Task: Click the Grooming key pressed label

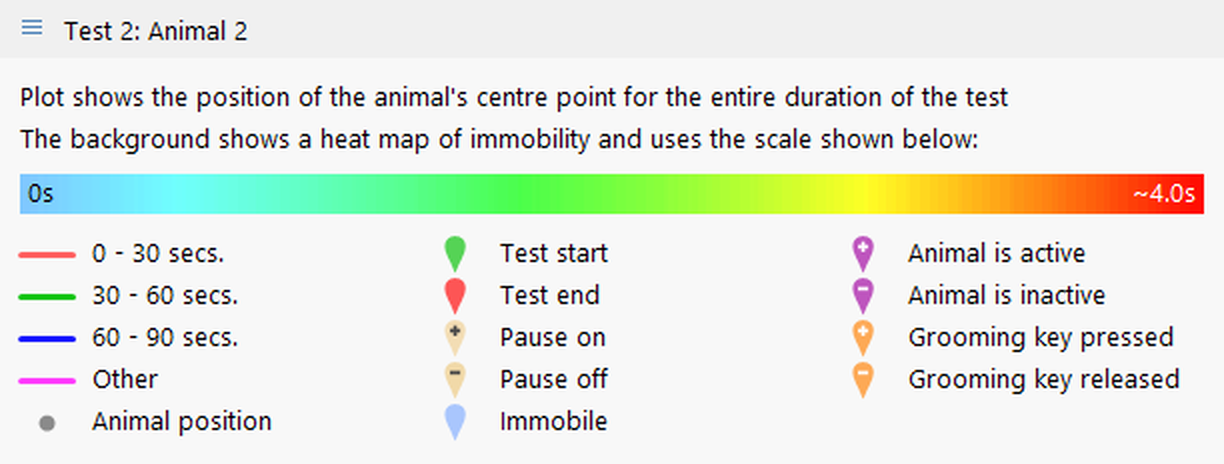Action: (x=1040, y=338)
